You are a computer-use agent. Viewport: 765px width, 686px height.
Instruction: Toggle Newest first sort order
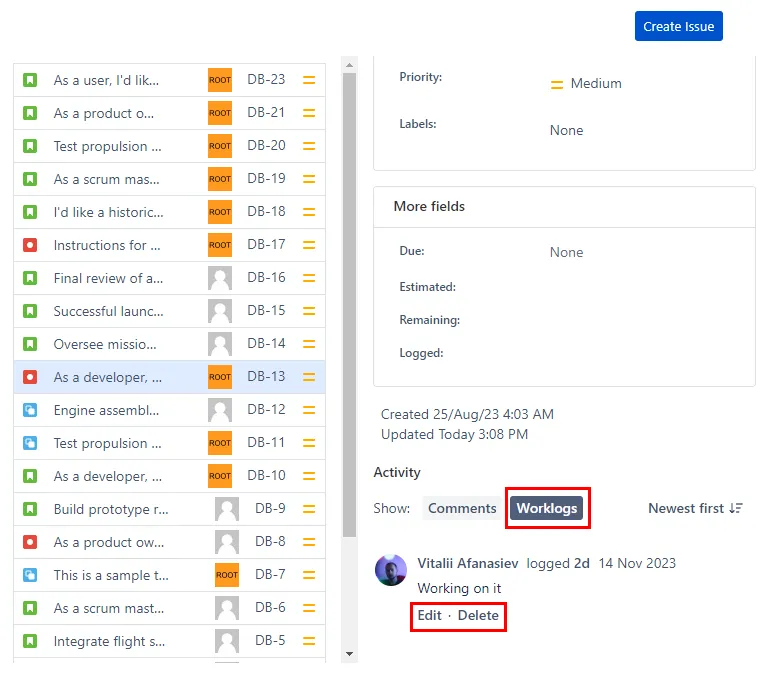[695, 508]
